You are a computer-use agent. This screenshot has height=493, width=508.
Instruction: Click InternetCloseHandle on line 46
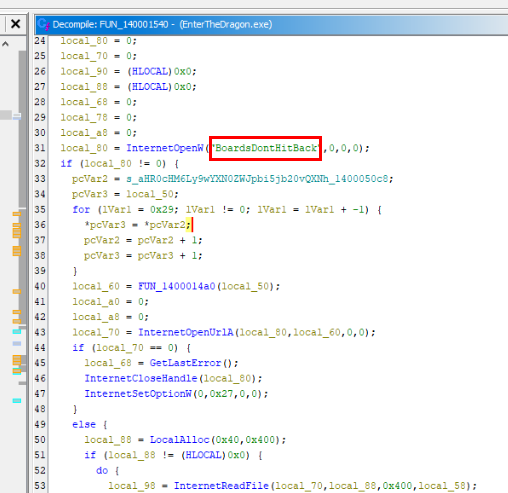click(x=141, y=378)
